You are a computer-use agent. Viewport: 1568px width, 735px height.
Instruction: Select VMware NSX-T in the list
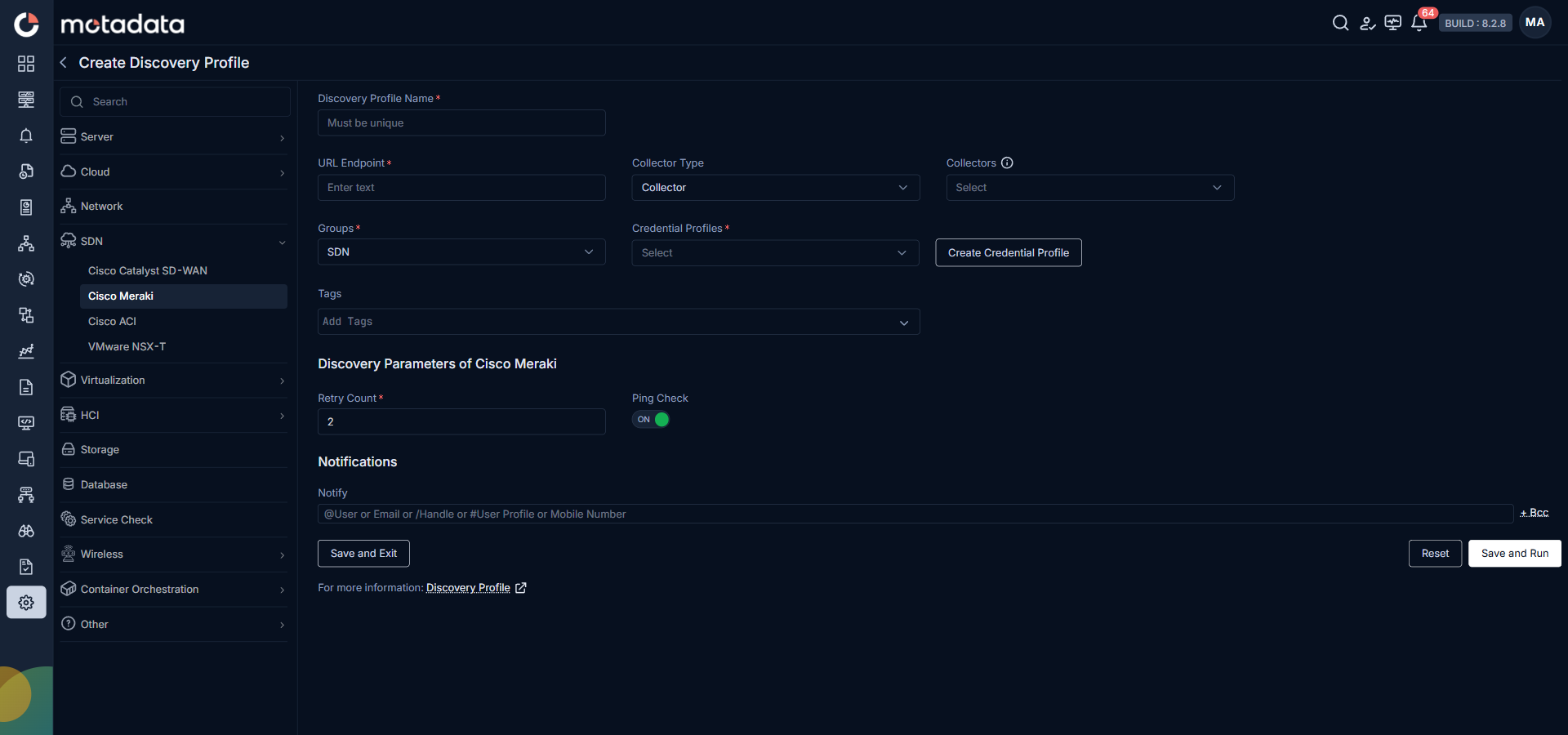[x=184, y=347]
